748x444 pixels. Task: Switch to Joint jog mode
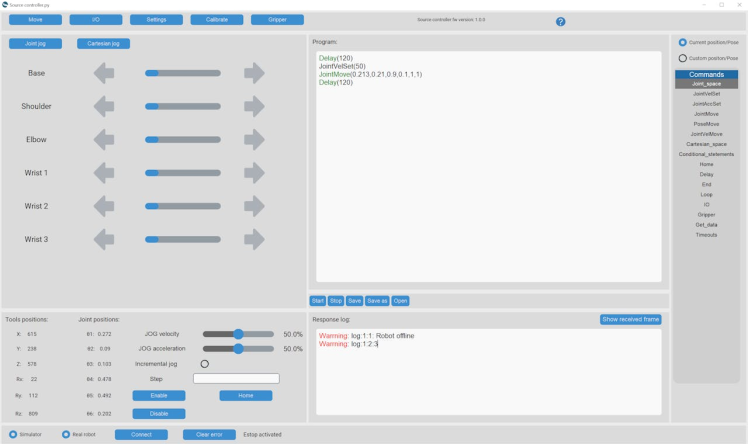pyautogui.click(x=35, y=43)
